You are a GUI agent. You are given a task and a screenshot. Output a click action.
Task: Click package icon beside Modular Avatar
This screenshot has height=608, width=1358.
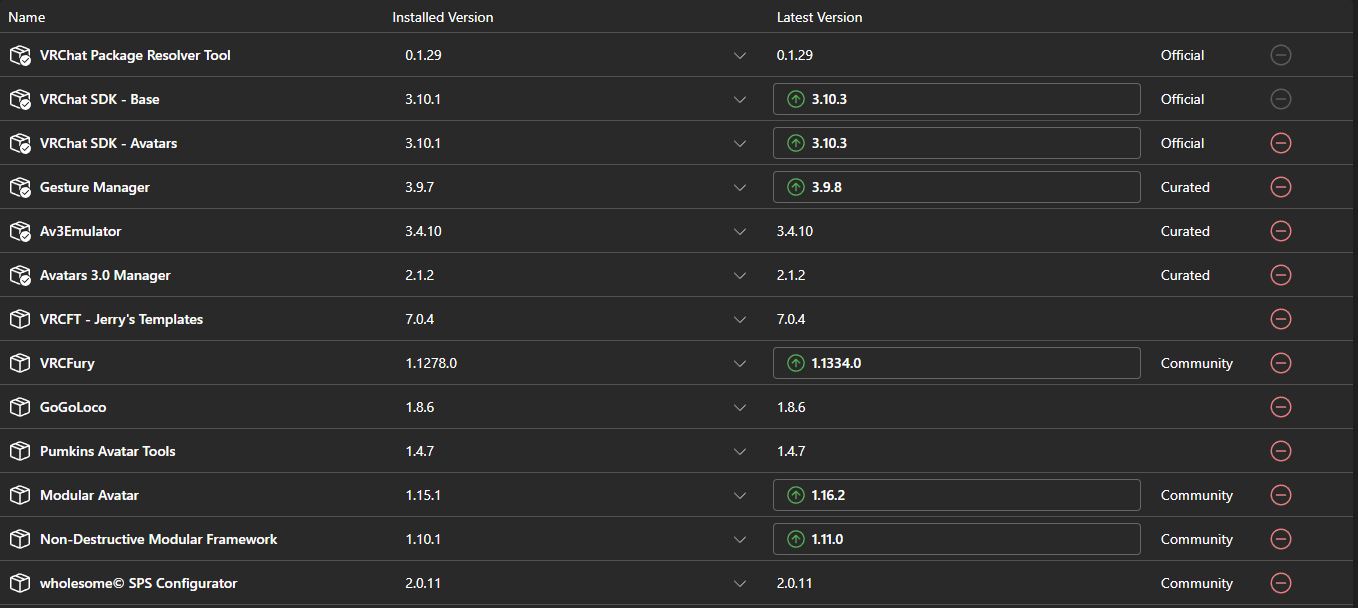click(20, 495)
